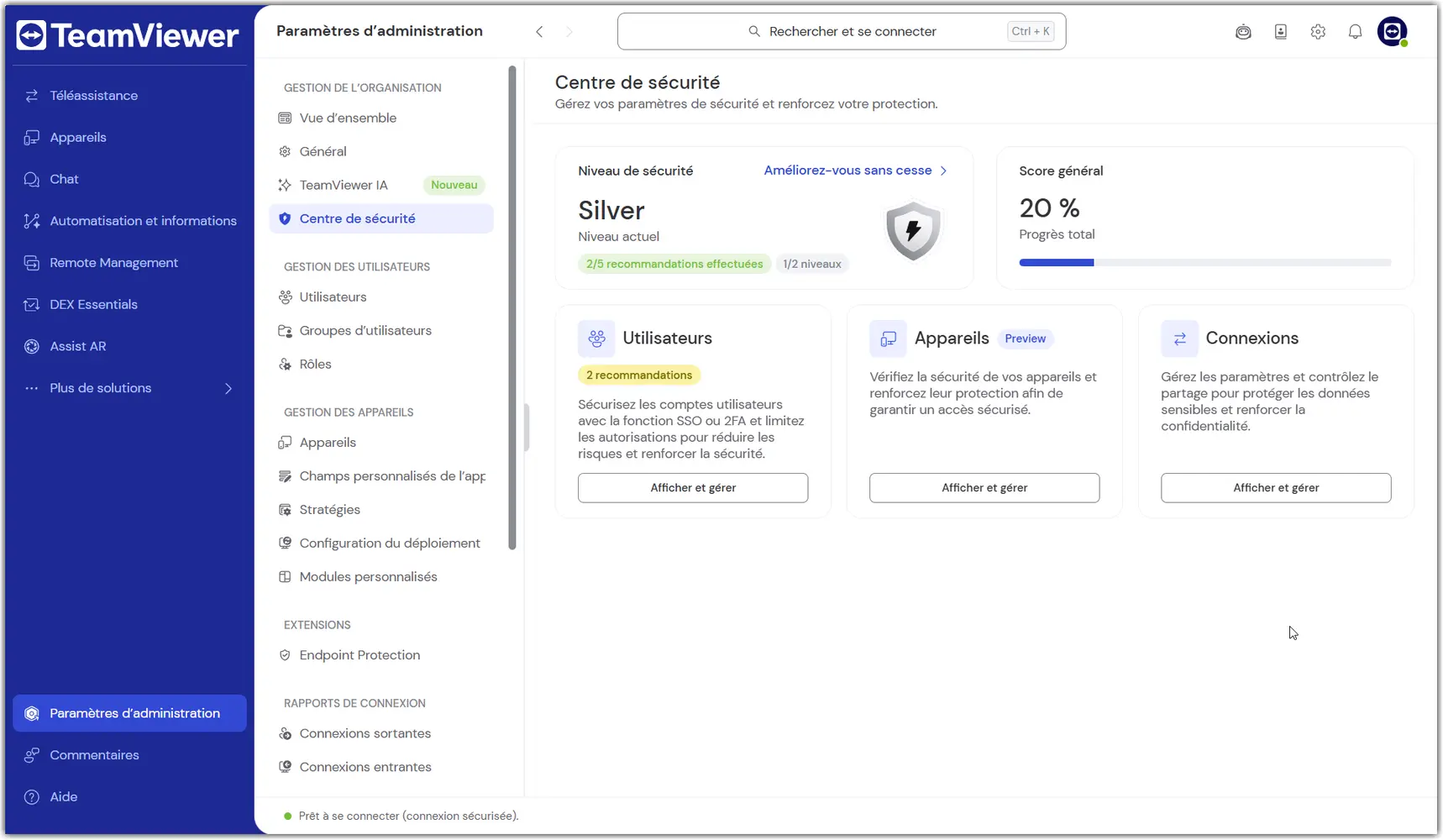The image size is (1443, 840).
Task: Click the '20 %' score value
Action: tap(1049, 208)
